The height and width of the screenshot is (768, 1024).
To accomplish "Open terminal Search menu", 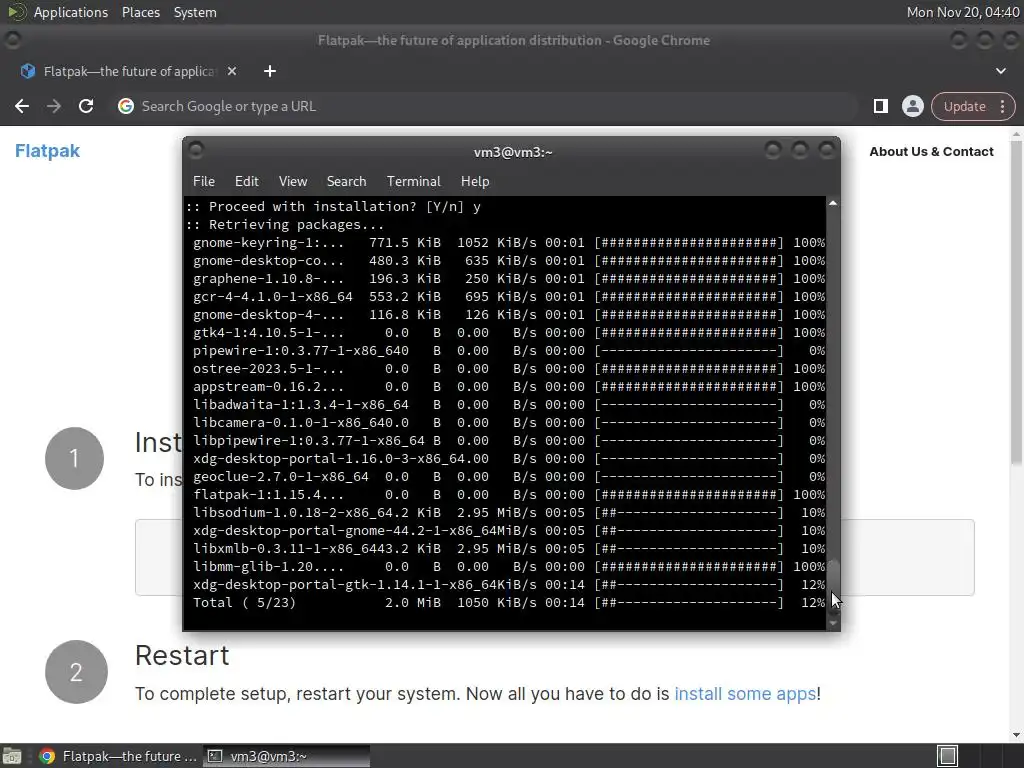I will pos(346,182).
